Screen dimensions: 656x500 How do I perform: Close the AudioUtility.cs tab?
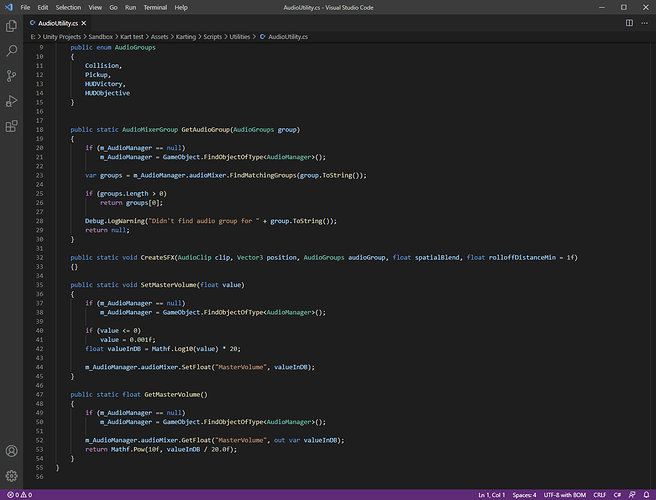click(x=84, y=23)
